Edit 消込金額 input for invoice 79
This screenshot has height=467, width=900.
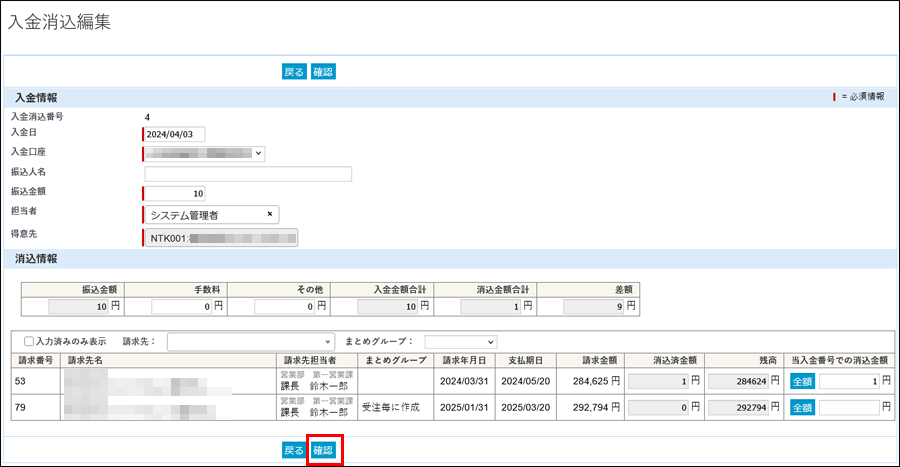tap(849, 407)
